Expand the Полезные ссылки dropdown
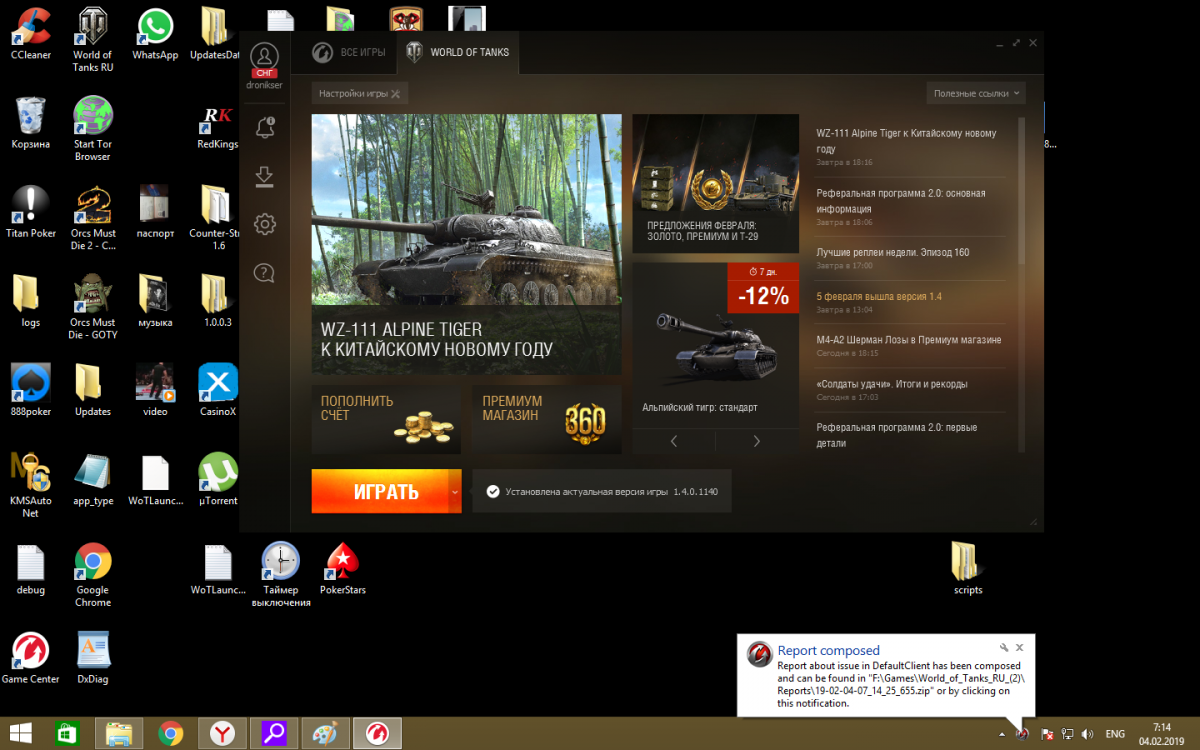1200x750 pixels. pos(976,93)
